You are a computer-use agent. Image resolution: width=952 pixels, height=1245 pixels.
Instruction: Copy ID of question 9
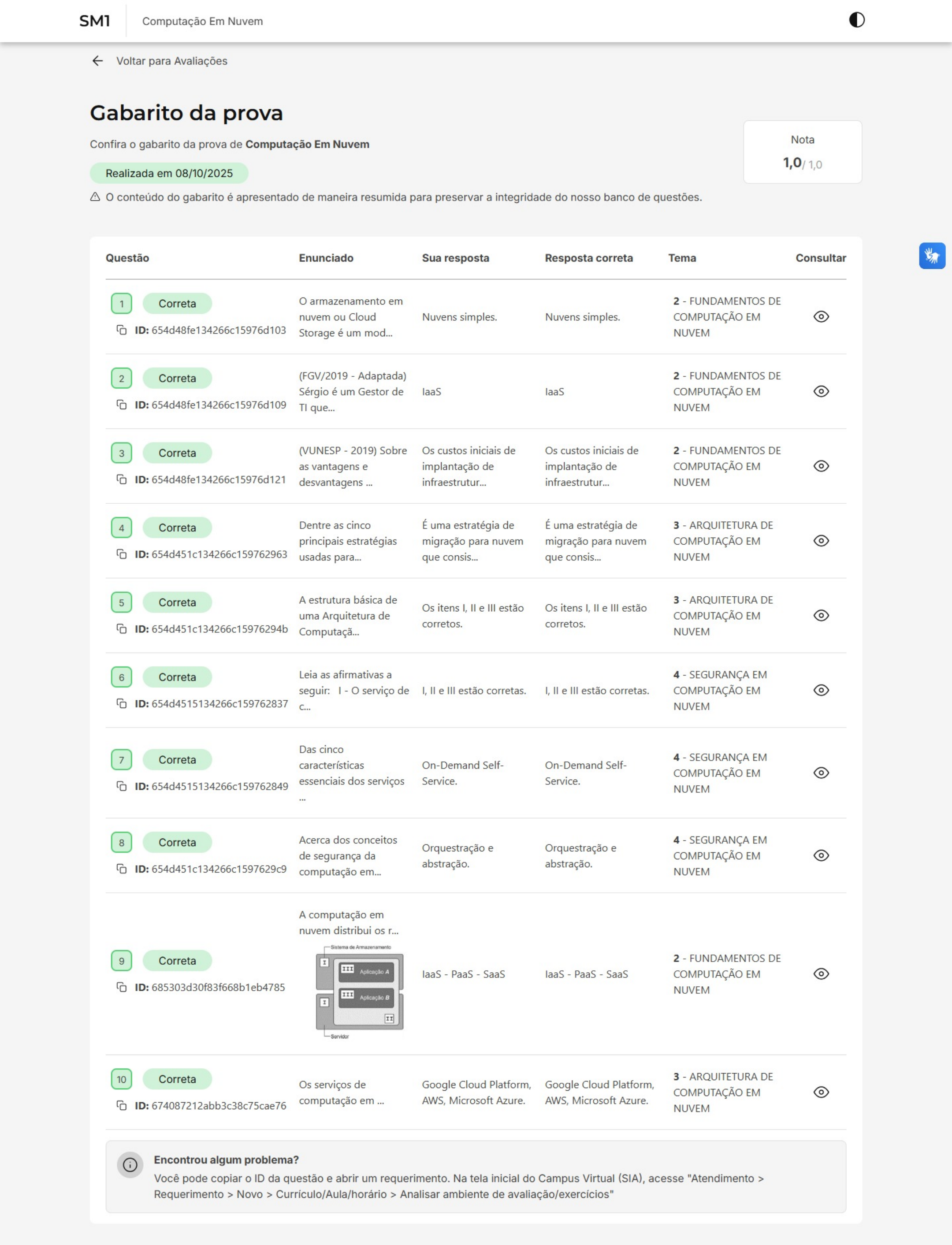[121, 987]
